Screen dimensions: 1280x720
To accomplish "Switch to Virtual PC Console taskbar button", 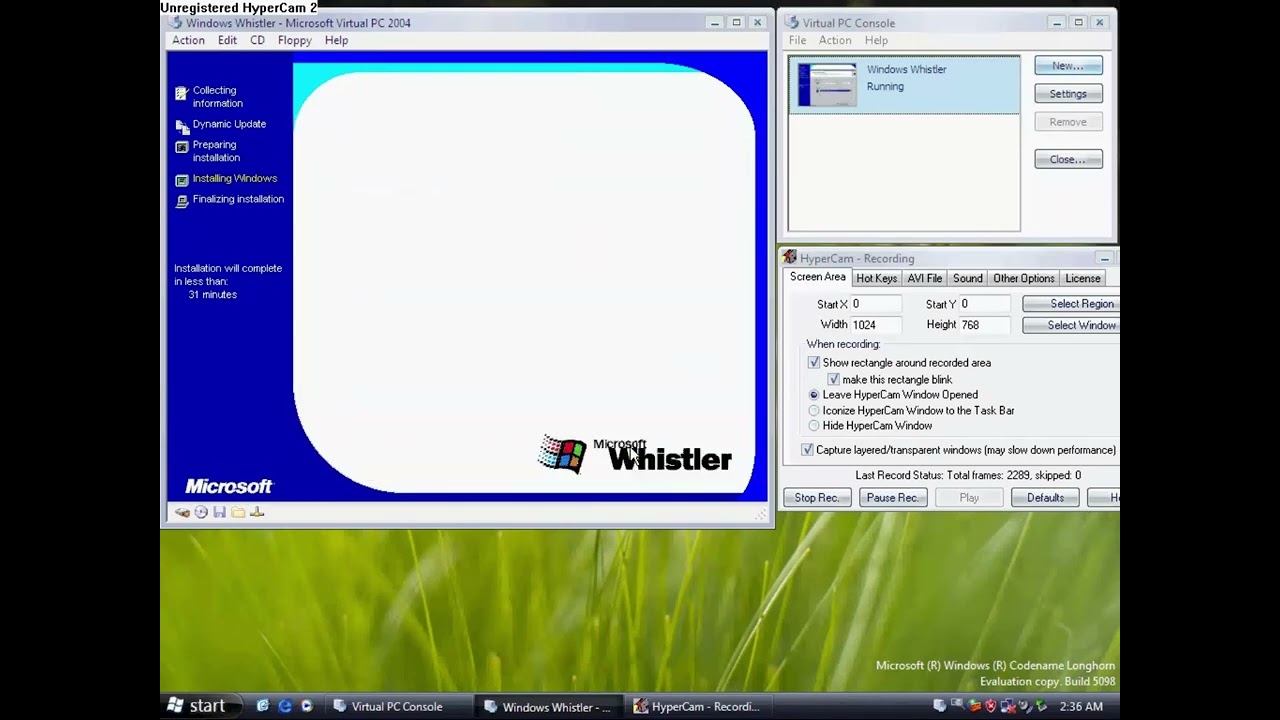I will 397,706.
